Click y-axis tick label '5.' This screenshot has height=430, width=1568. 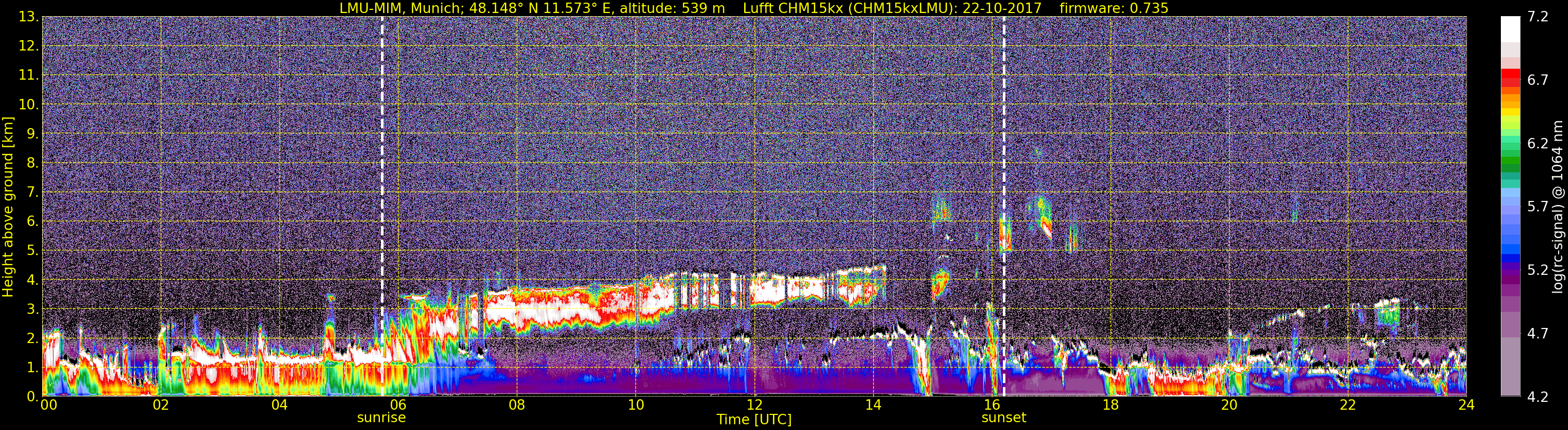32,251
